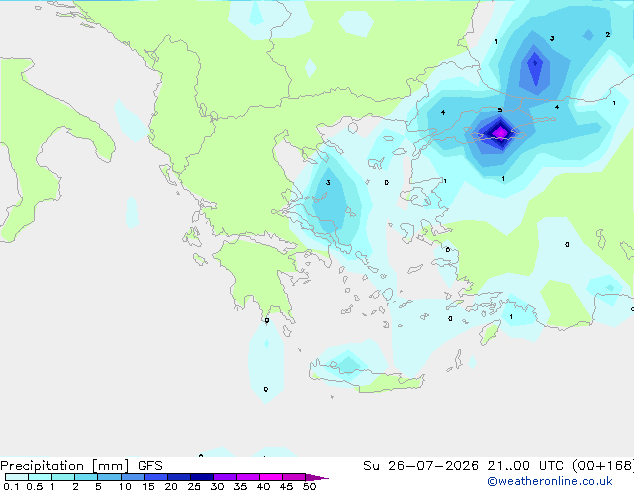Select the magenta legend swatch between 40 and 45

point(271,477)
